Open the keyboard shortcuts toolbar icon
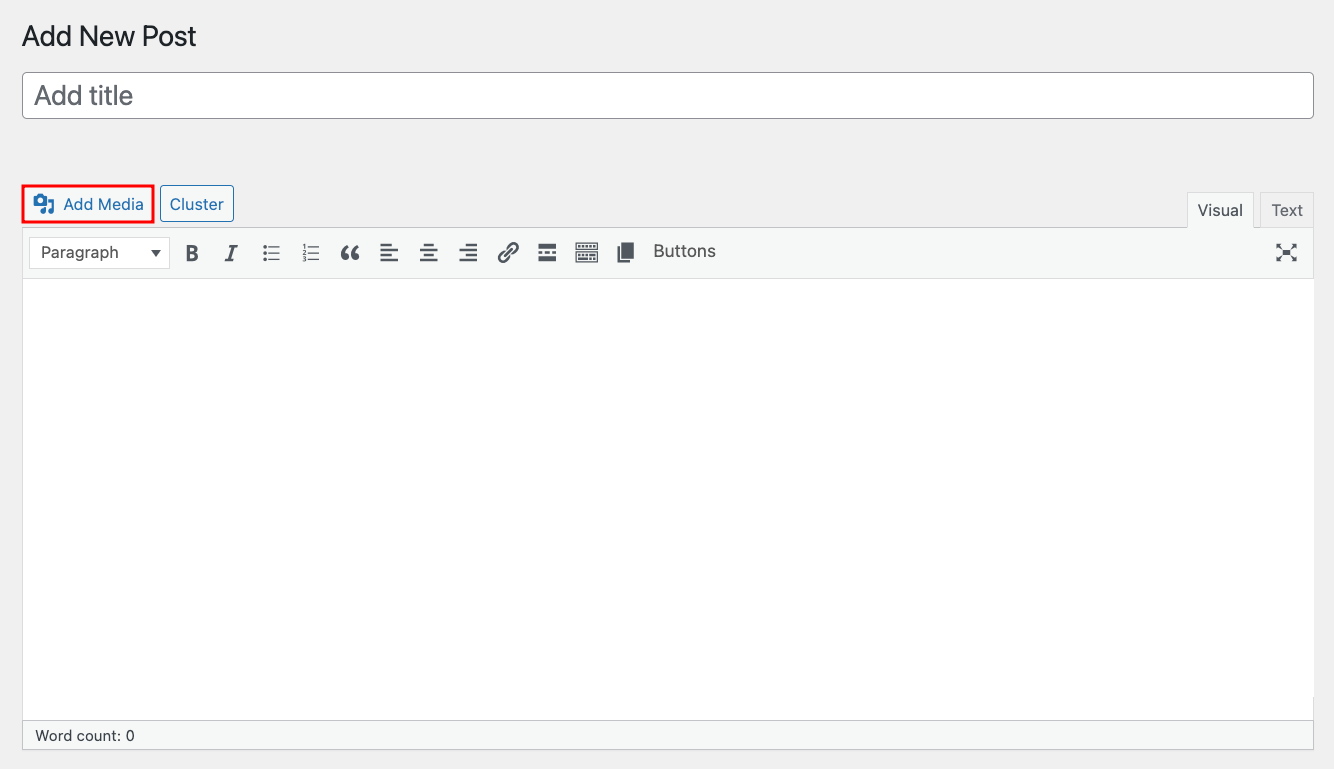The height and width of the screenshot is (769, 1334). (x=587, y=252)
